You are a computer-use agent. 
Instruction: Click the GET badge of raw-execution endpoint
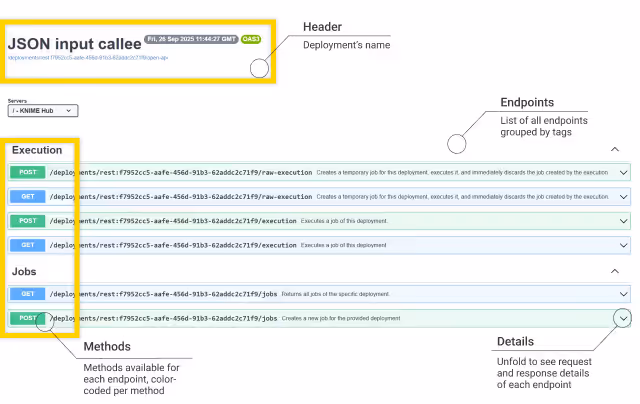[27, 197]
